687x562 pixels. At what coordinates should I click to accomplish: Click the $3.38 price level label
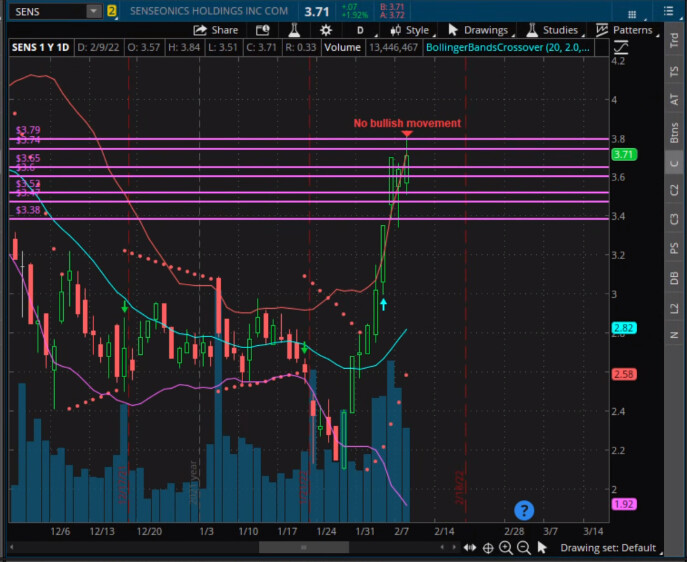28,210
